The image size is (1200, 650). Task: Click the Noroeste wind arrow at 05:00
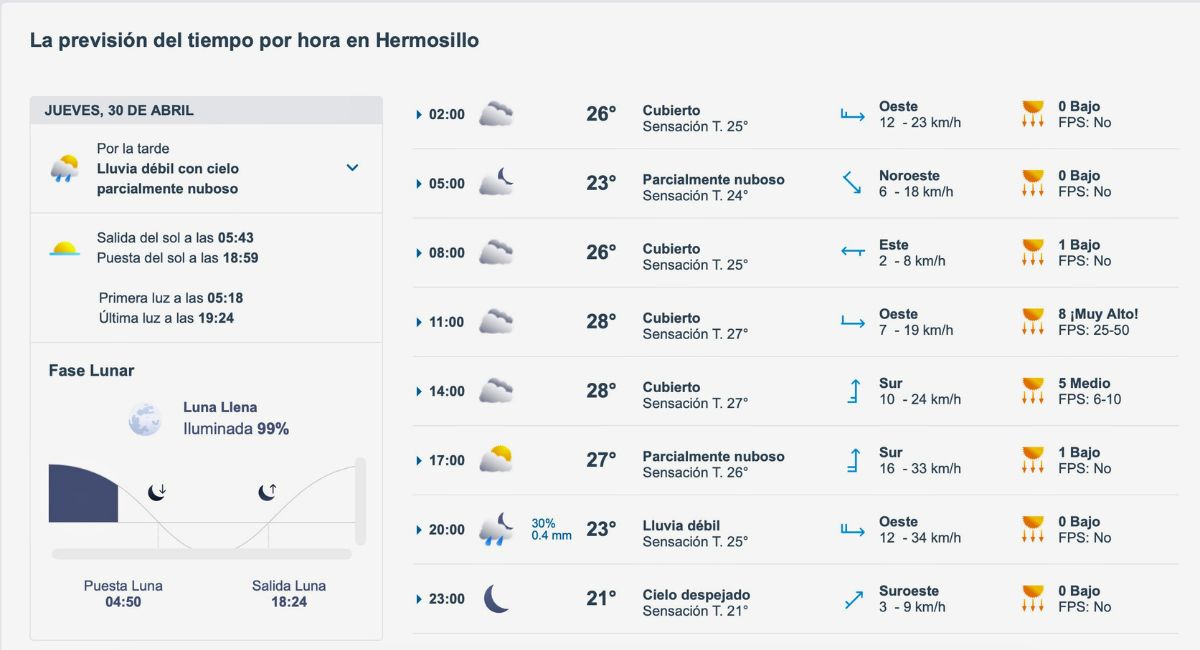tap(851, 181)
